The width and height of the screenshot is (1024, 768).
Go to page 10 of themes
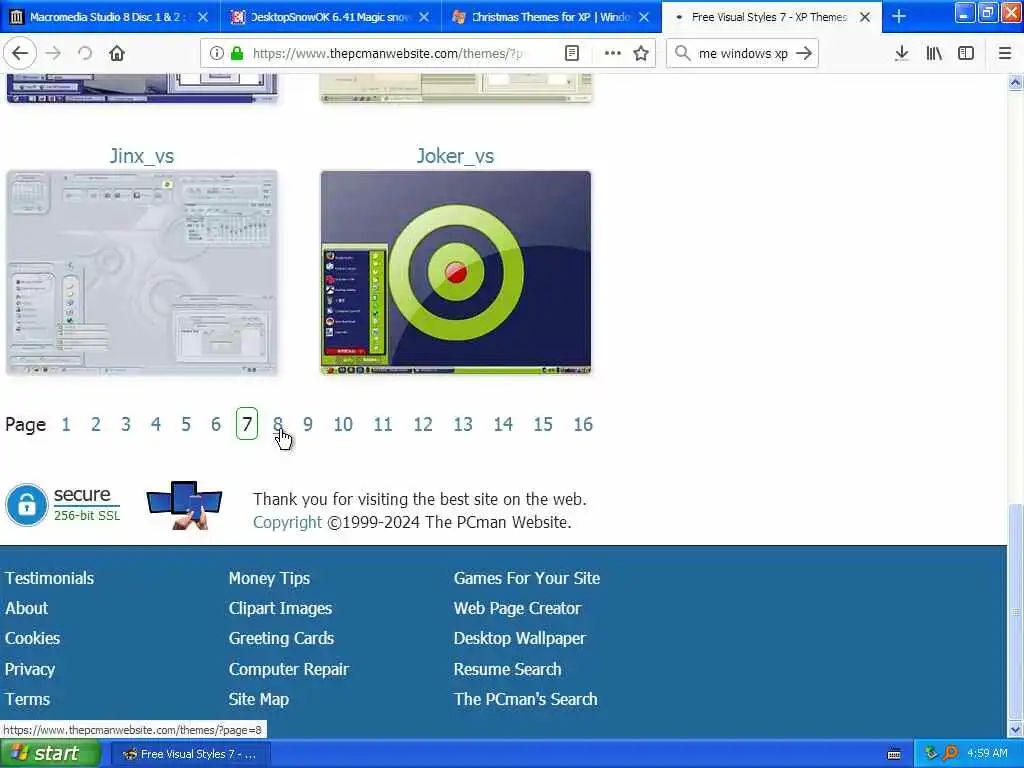(343, 424)
